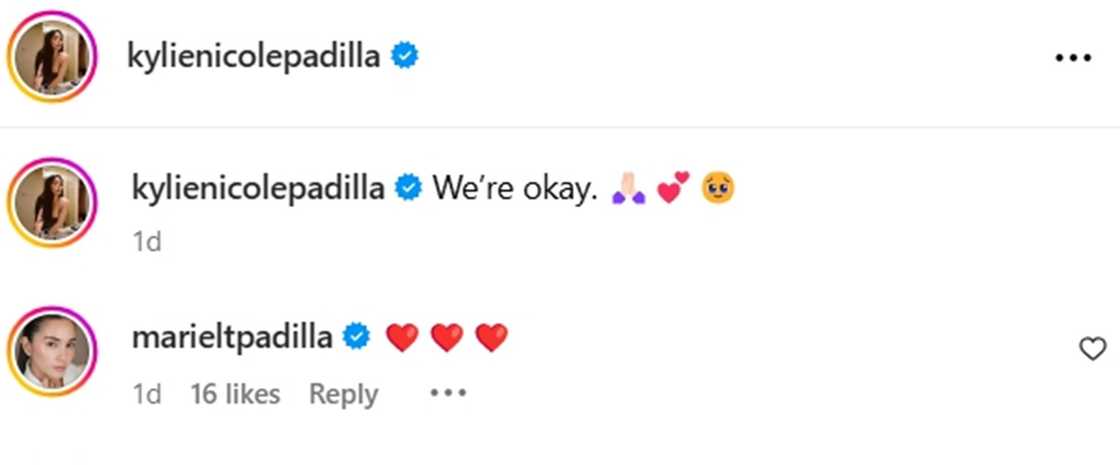
Task: Click the verified badge in the post header
Action: tap(403, 57)
